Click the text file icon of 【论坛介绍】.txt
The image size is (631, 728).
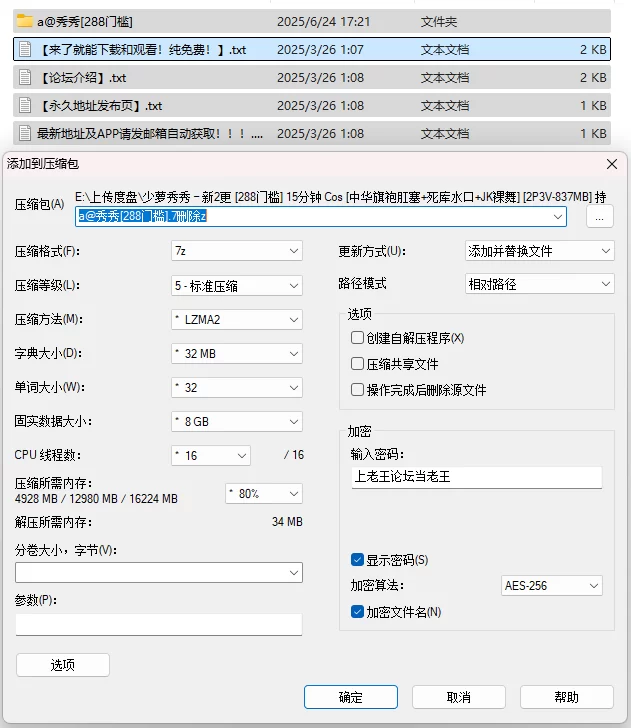[25, 77]
